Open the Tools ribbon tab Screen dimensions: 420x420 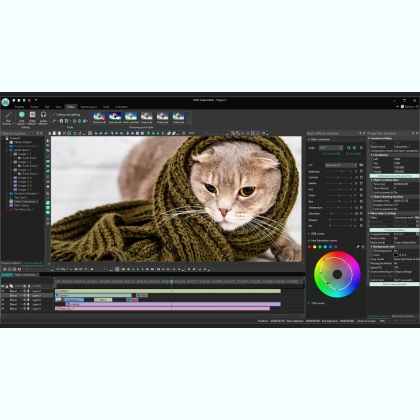tap(106, 107)
